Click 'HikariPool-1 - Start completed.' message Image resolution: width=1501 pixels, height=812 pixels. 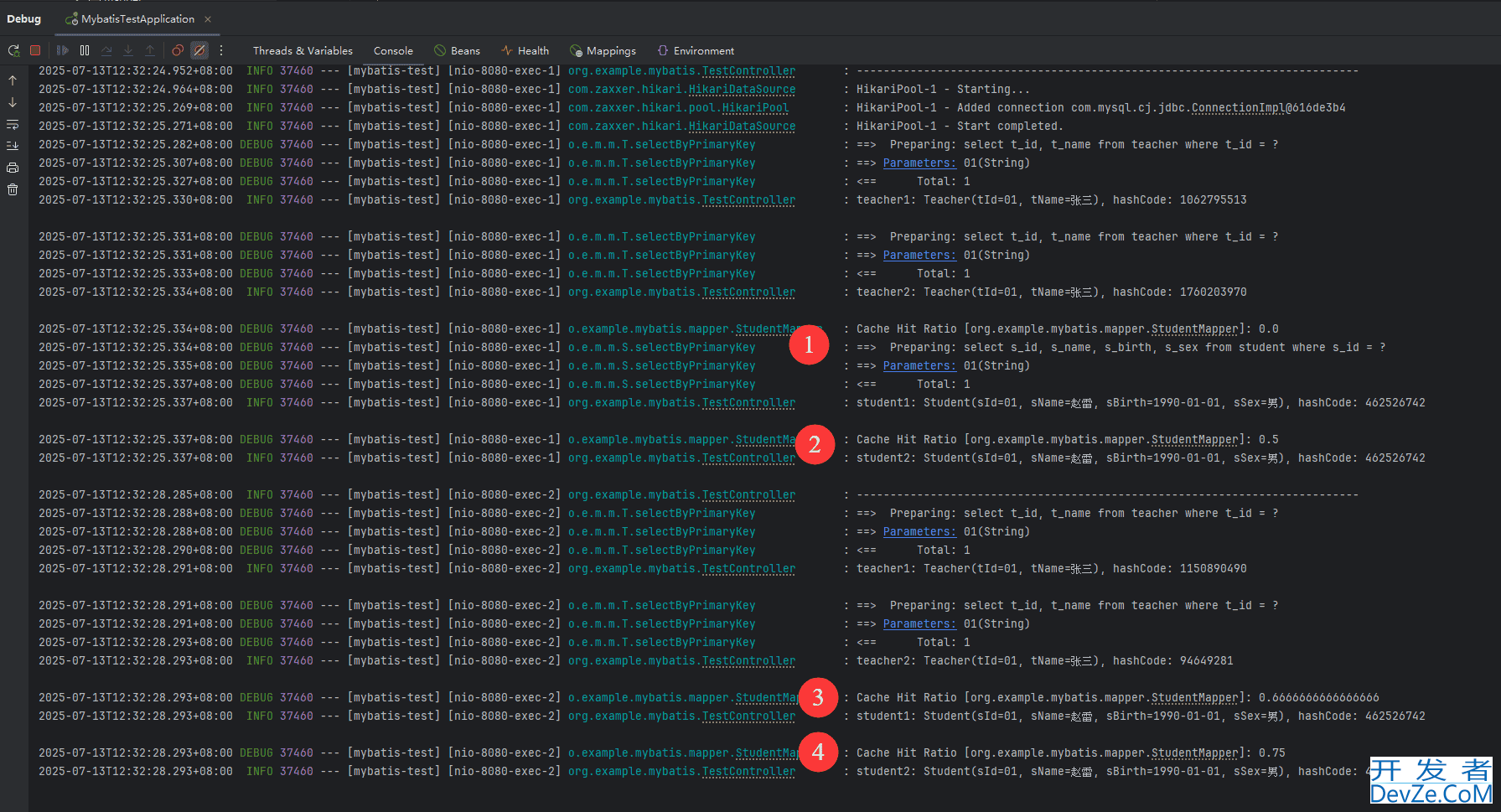(x=960, y=127)
